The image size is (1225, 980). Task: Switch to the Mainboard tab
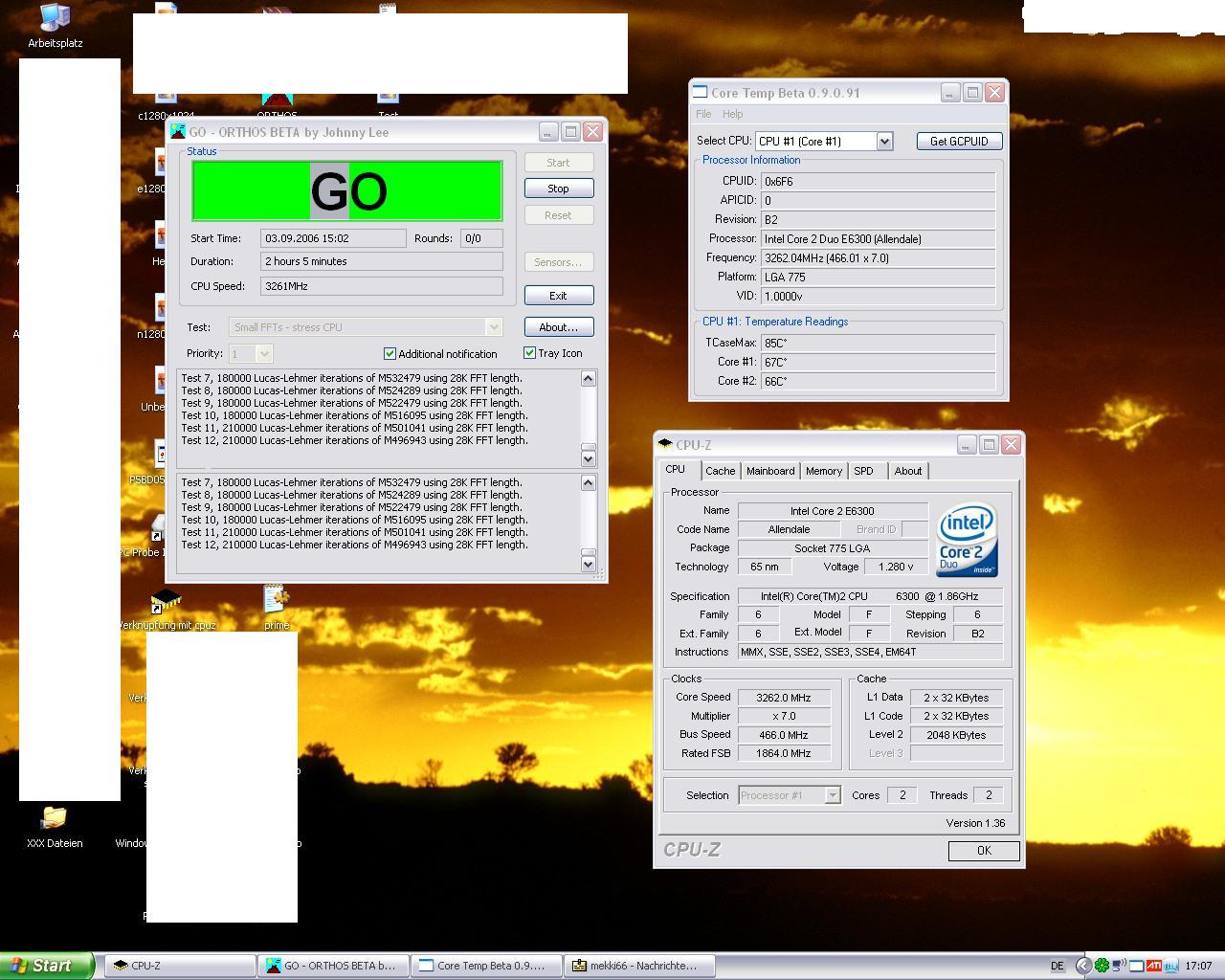pyautogui.click(x=770, y=471)
